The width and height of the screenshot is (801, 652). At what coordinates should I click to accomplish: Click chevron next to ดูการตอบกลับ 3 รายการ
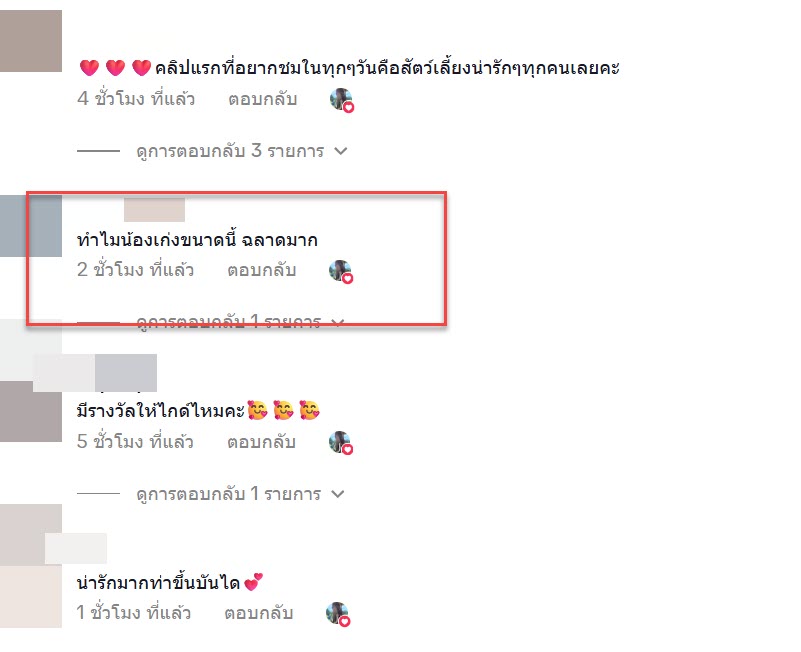(x=341, y=151)
